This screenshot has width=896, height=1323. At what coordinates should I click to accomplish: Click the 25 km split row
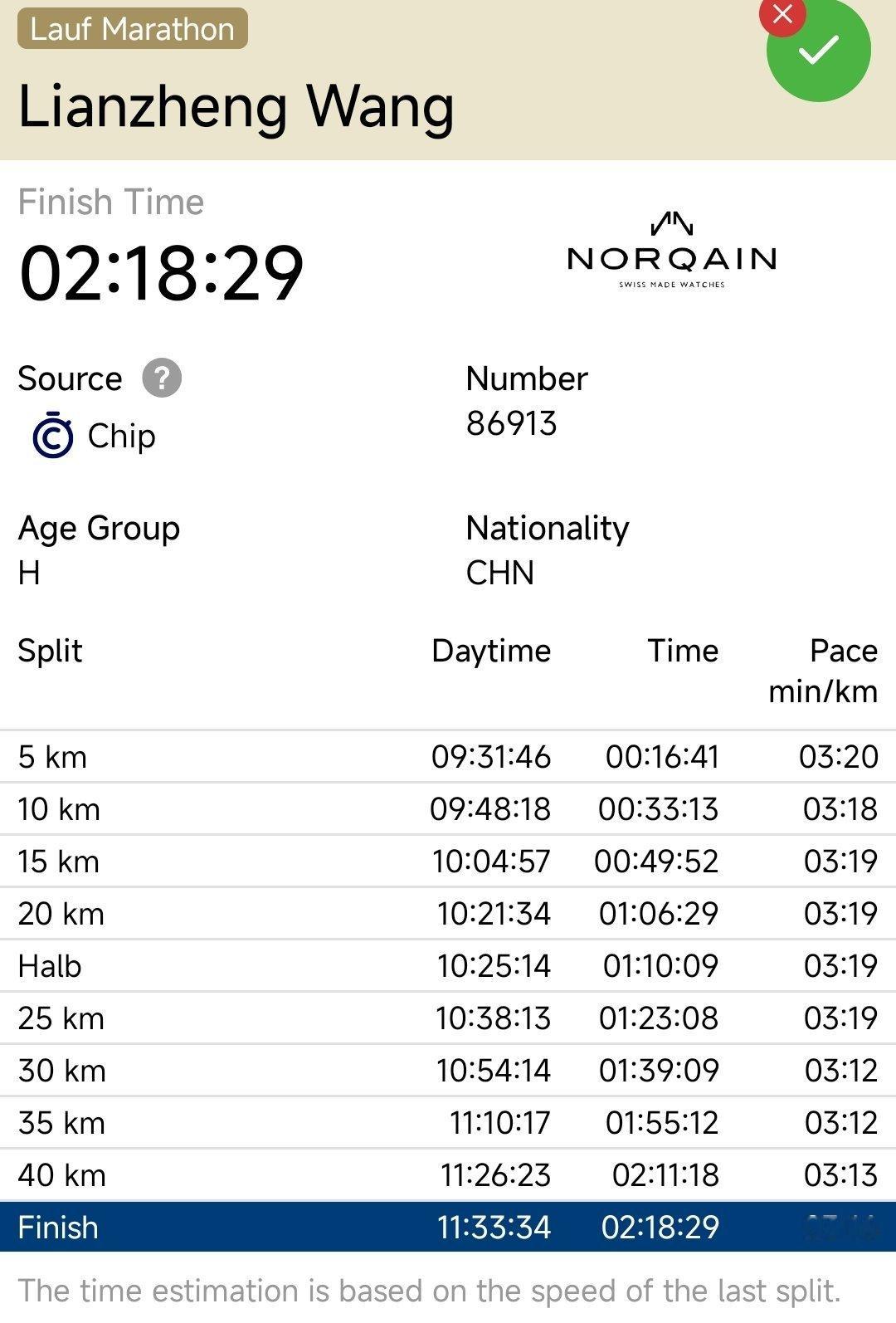point(448,1018)
